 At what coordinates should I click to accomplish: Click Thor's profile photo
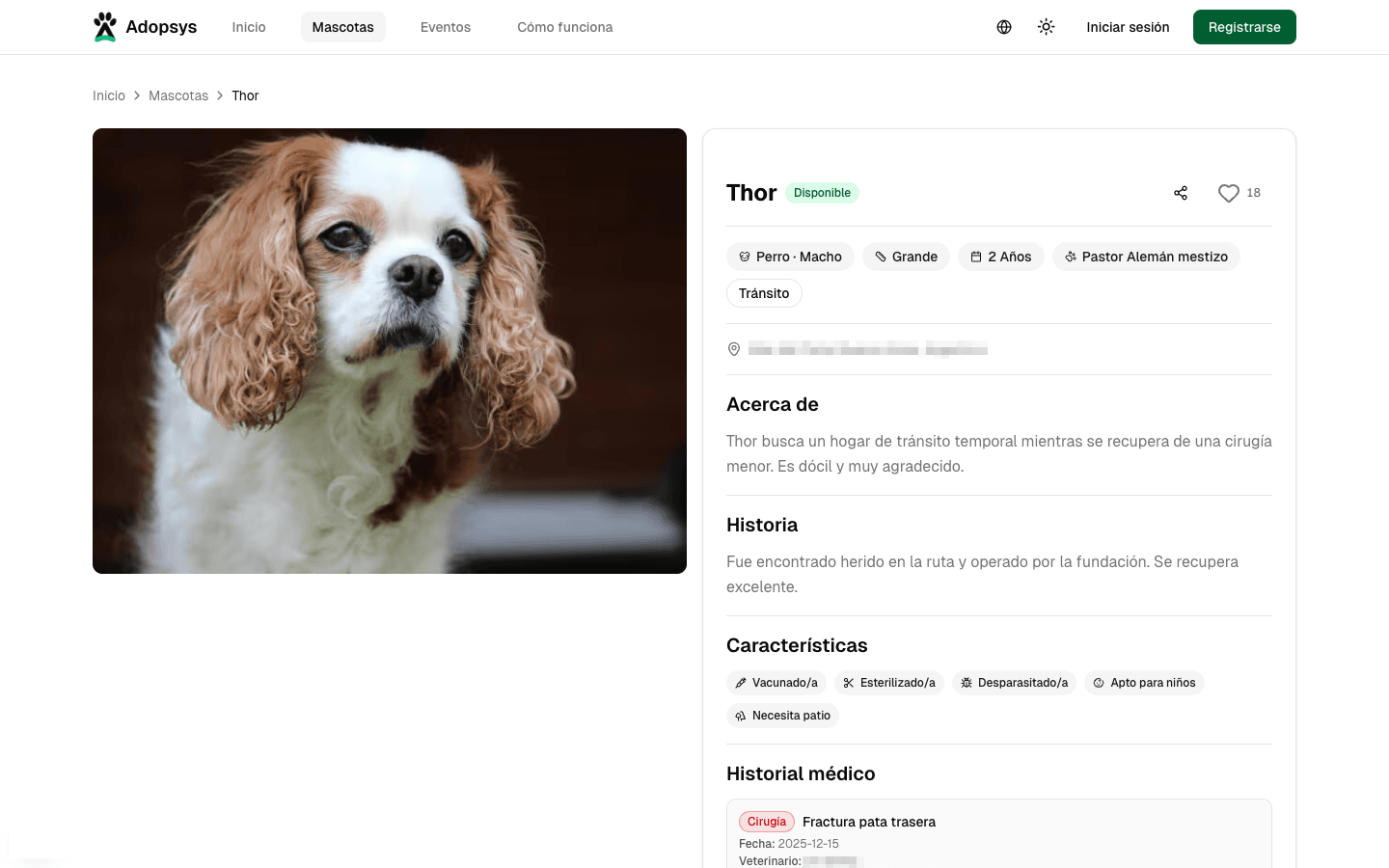[390, 350]
